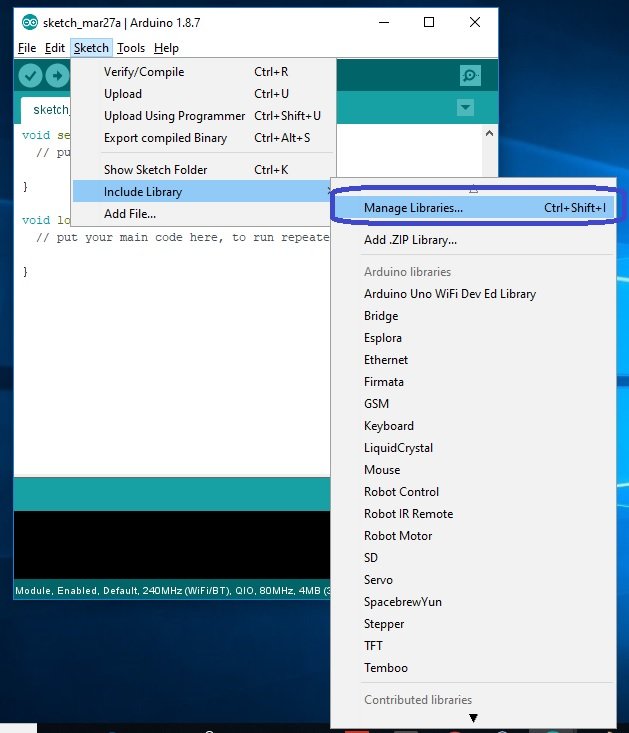Include the Mouse library
629x733 pixels.
[x=473, y=470]
